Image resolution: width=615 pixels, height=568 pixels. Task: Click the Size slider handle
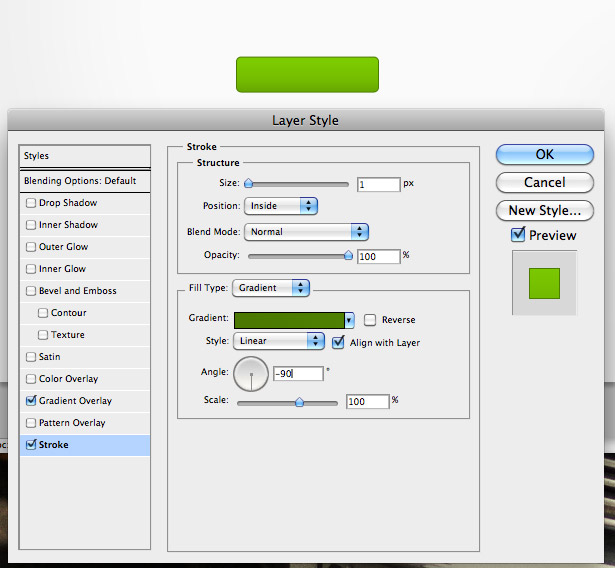pyautogui.click(x=248, y=184)
